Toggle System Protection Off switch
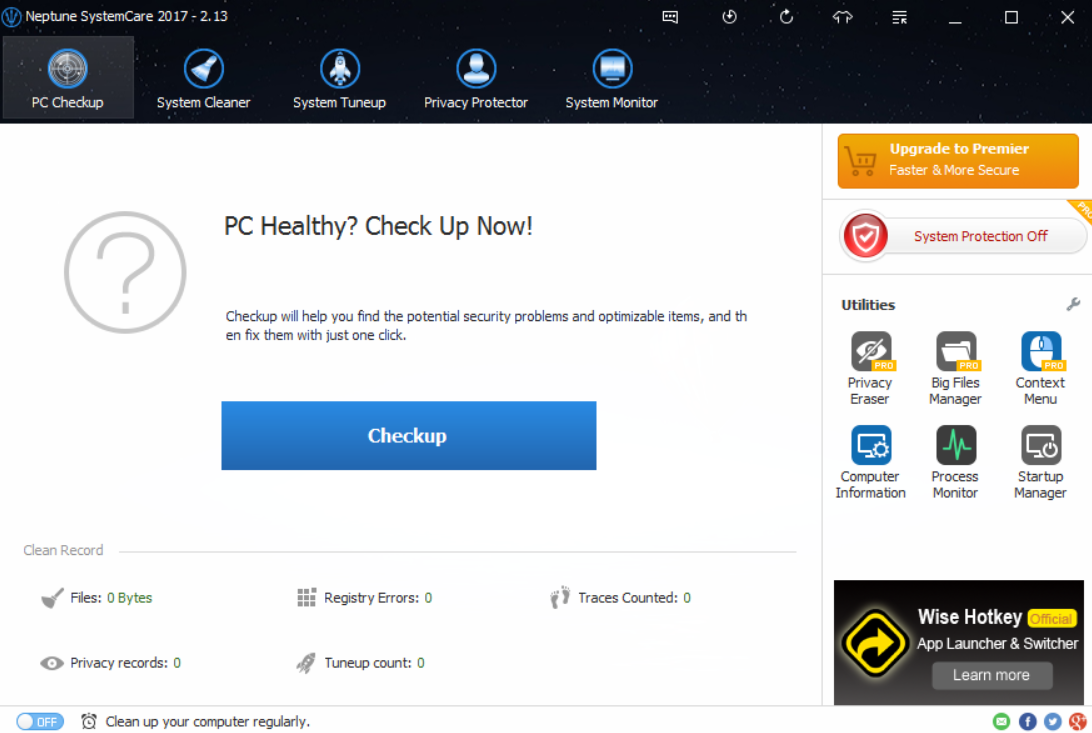The image size is (1092, 733). click(963, 236)
